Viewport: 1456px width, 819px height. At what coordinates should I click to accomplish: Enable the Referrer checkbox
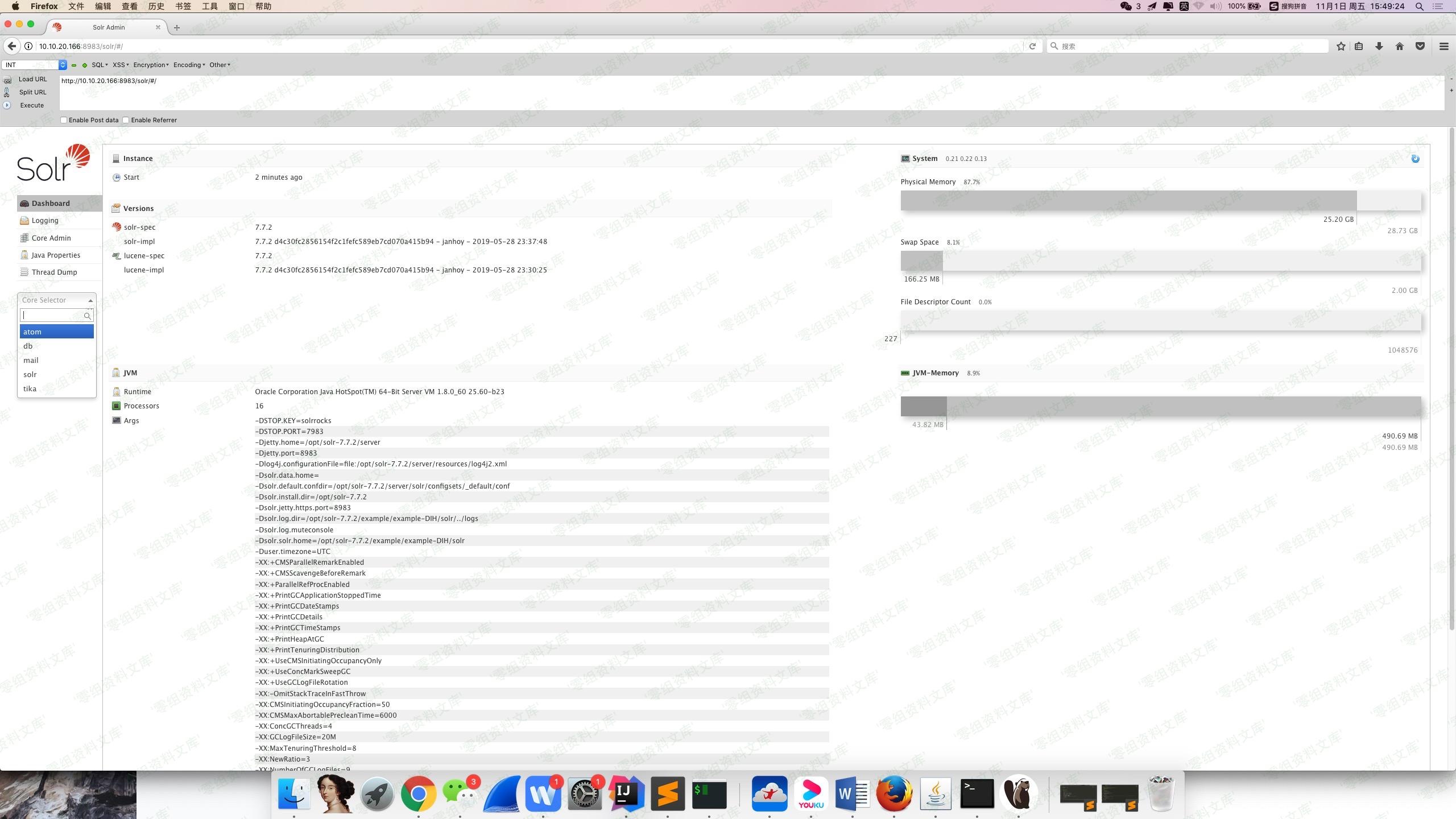(x=126, y=120)
